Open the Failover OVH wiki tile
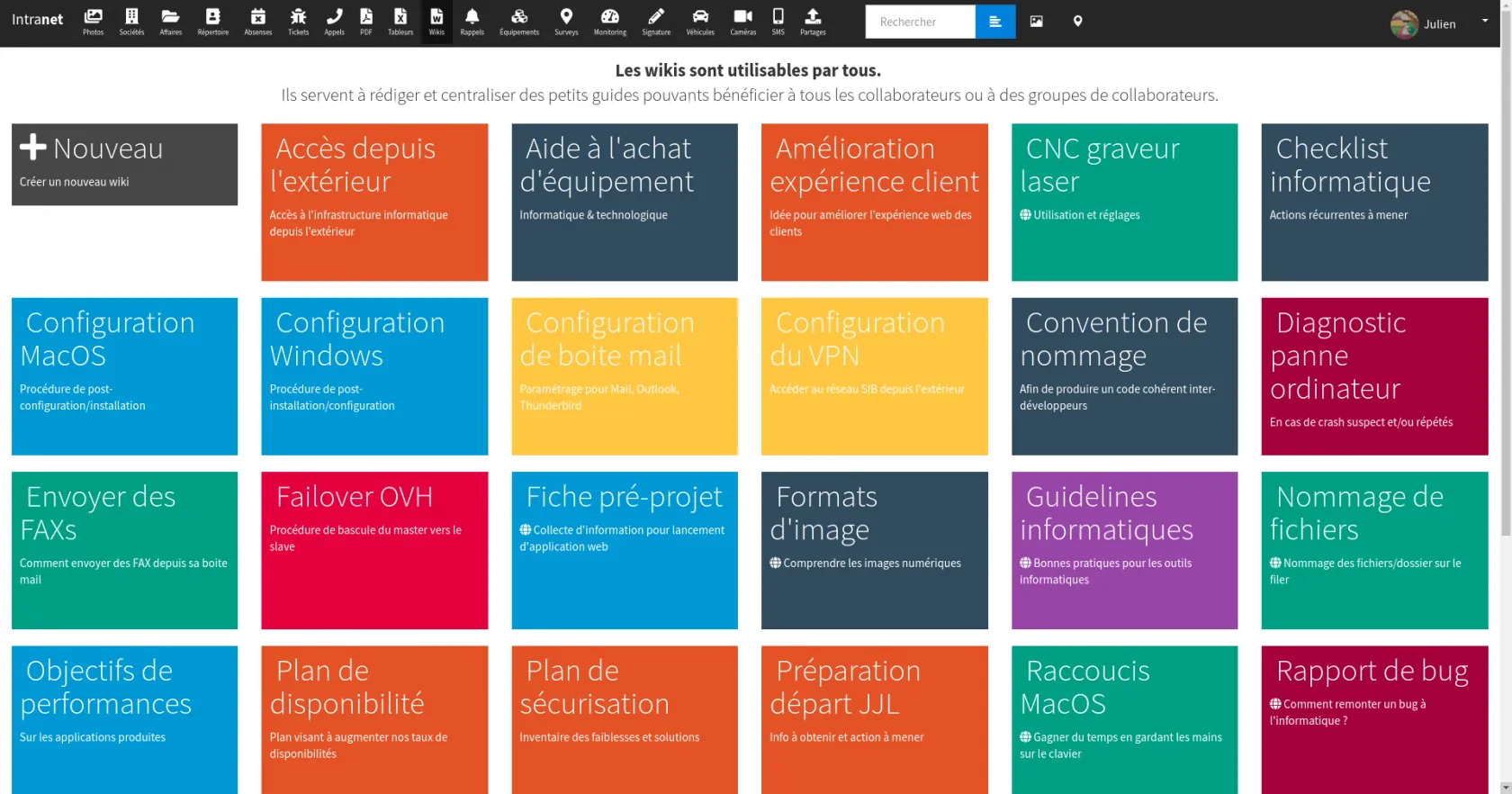Image resolution: width=1512 pixels, height=794 pixels. (x=374, y=549)
